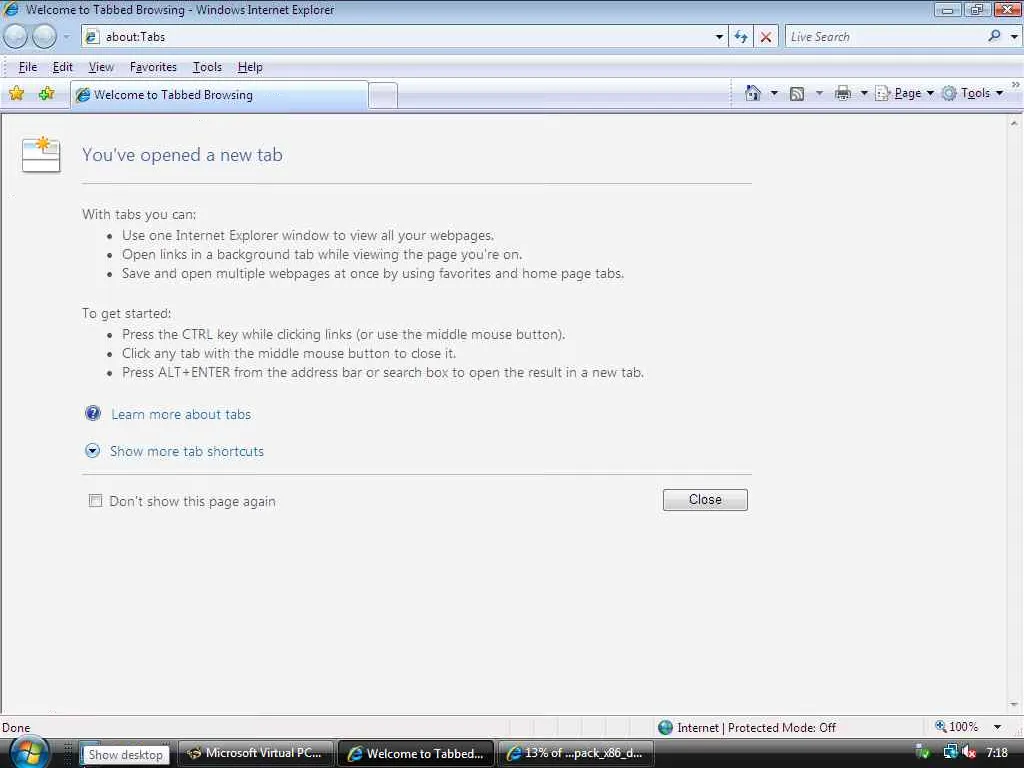The height and width of the screenshot is (768, 1024).
Task: Click the Internet Explorer title bar icon
Action: (x=11, y=9)
